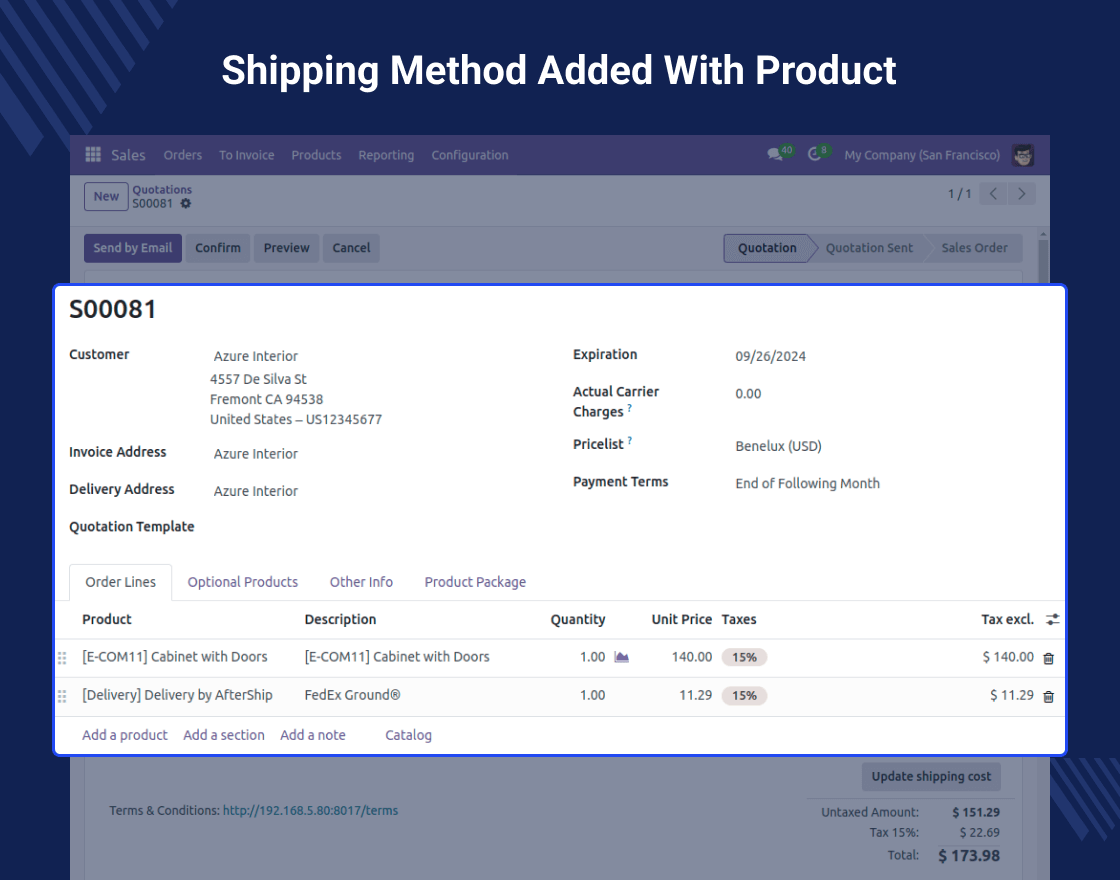Click Add a note link
The image size is (1120, 880).
pyautogui.click(x=313, y=735)
